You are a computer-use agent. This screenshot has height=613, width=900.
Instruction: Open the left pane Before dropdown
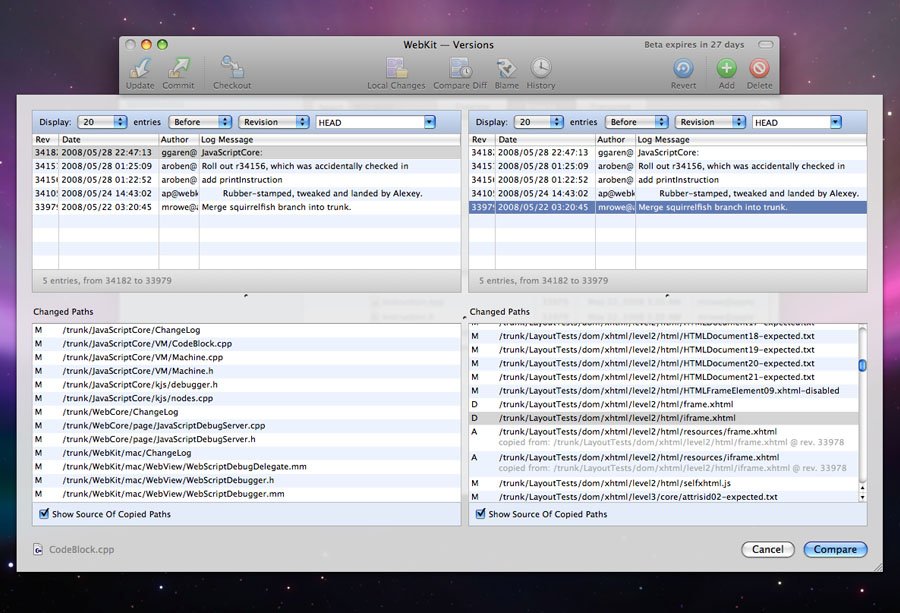point(200,122)
